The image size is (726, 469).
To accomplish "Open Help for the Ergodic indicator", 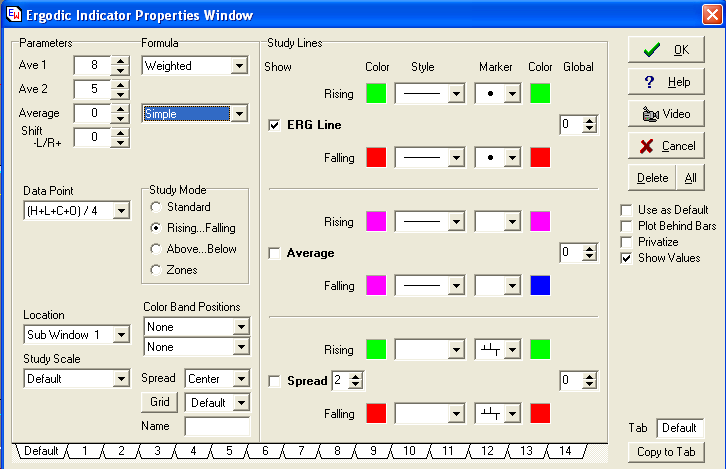I will click(666, 82).
